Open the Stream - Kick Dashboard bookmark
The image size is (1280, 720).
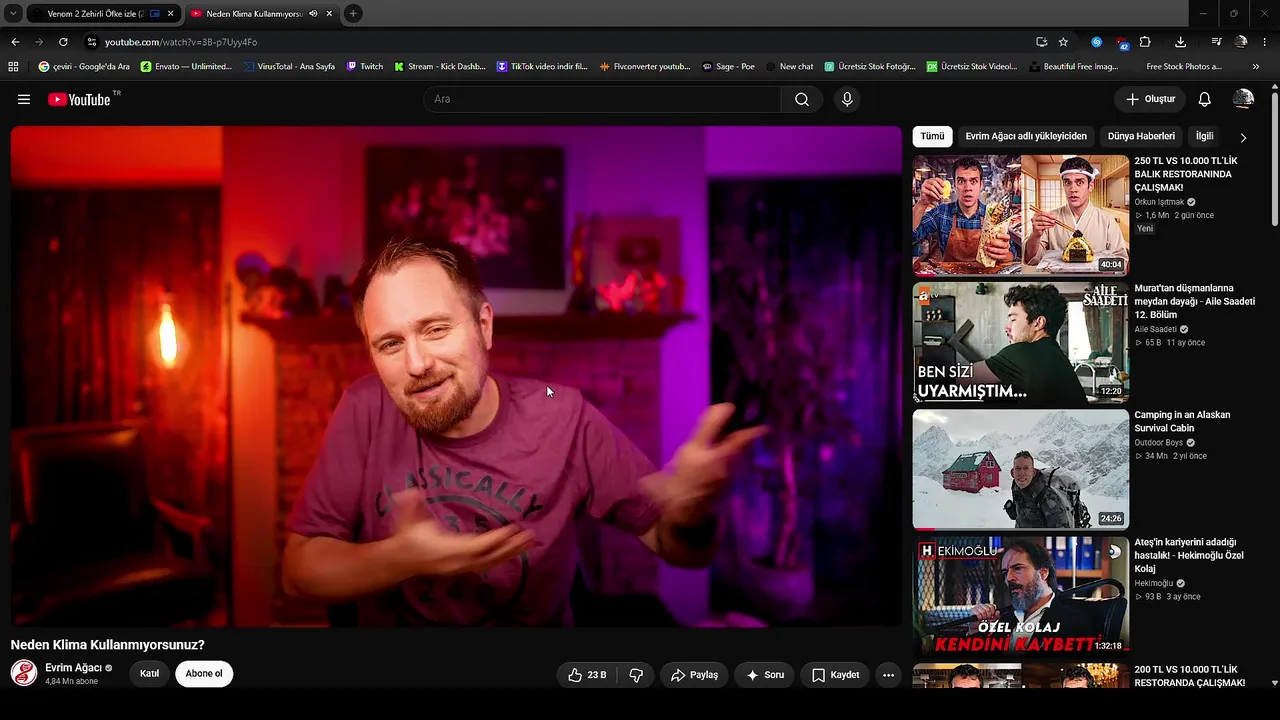[x=440, y=67]
